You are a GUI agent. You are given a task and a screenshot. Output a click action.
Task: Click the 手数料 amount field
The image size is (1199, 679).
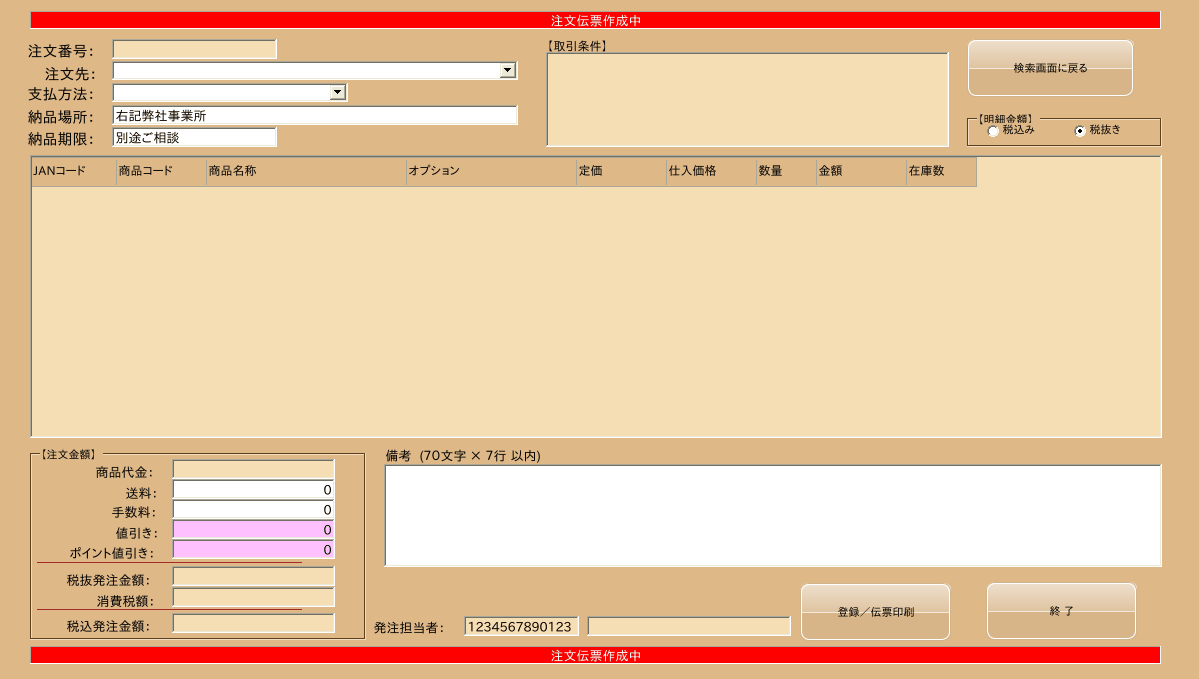click(x=254, y=509)
